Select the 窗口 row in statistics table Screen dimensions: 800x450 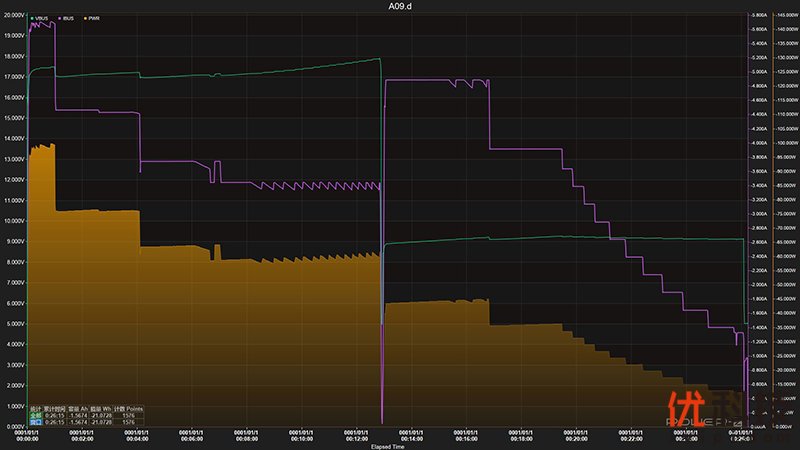35,422
